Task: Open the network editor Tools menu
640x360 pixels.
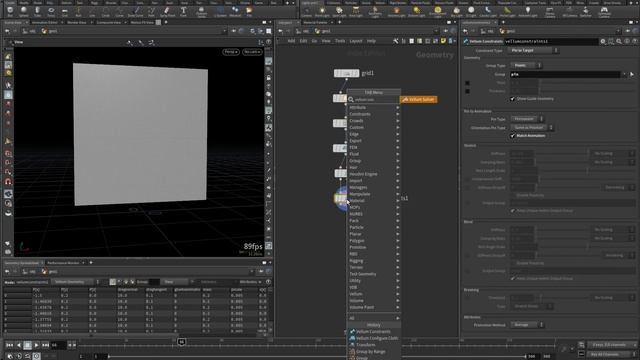Action: pos(340,41)
